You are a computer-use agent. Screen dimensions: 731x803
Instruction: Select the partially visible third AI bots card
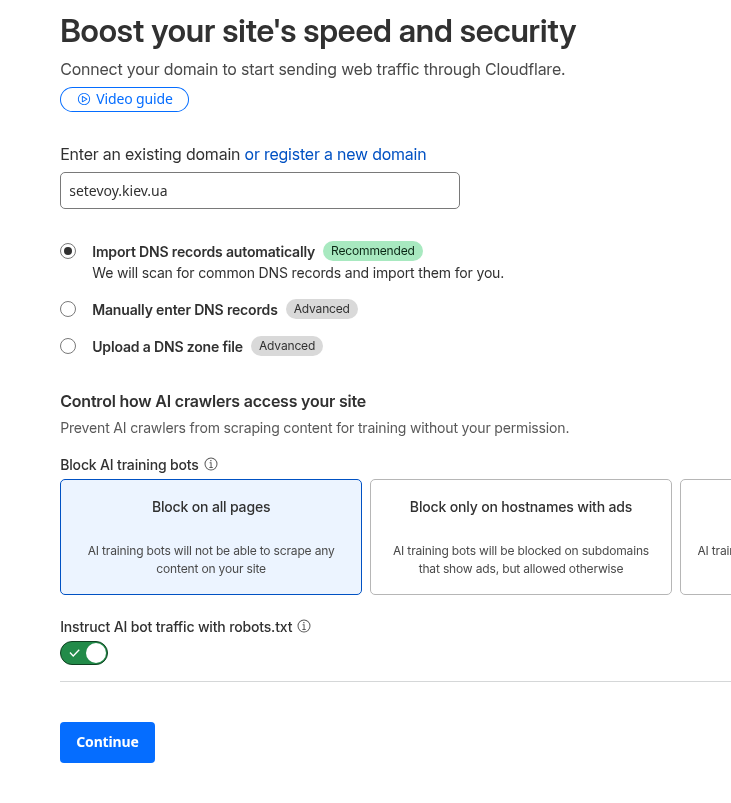point(708,537)
